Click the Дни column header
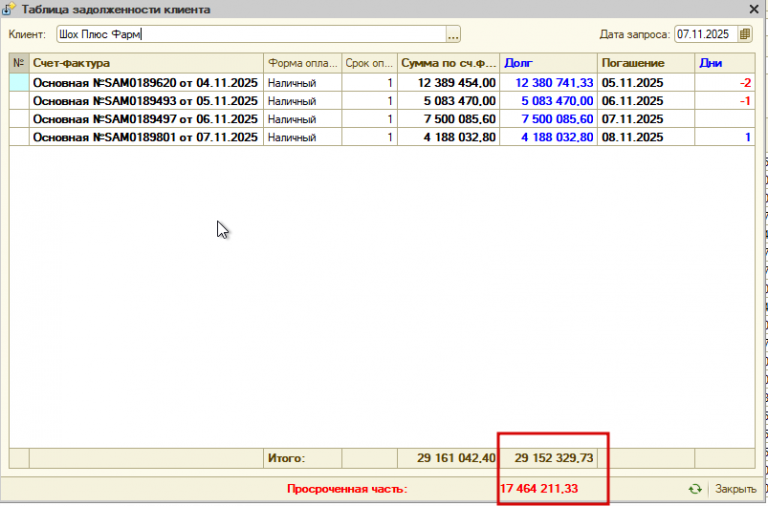The image size is (768, 506). (x=724, y=63)
